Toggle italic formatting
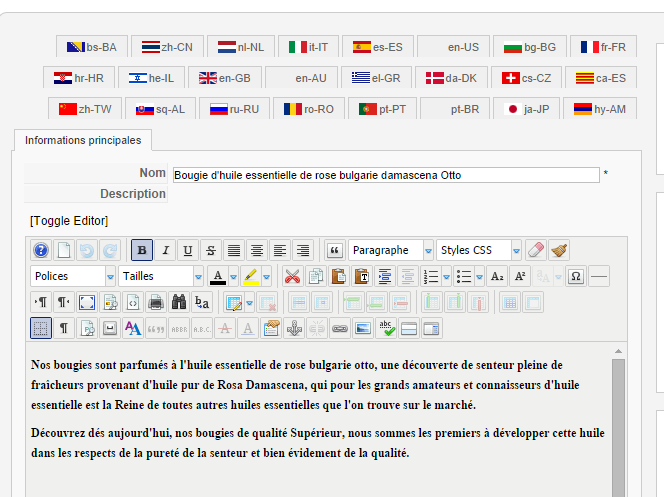Viewport: 664px width, 497px height. coord(165,250)
